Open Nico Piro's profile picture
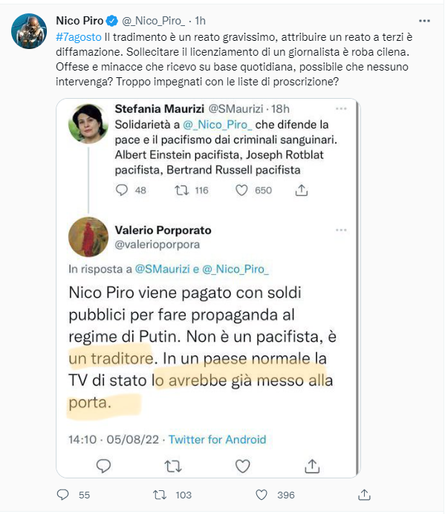 click(29, 31)
